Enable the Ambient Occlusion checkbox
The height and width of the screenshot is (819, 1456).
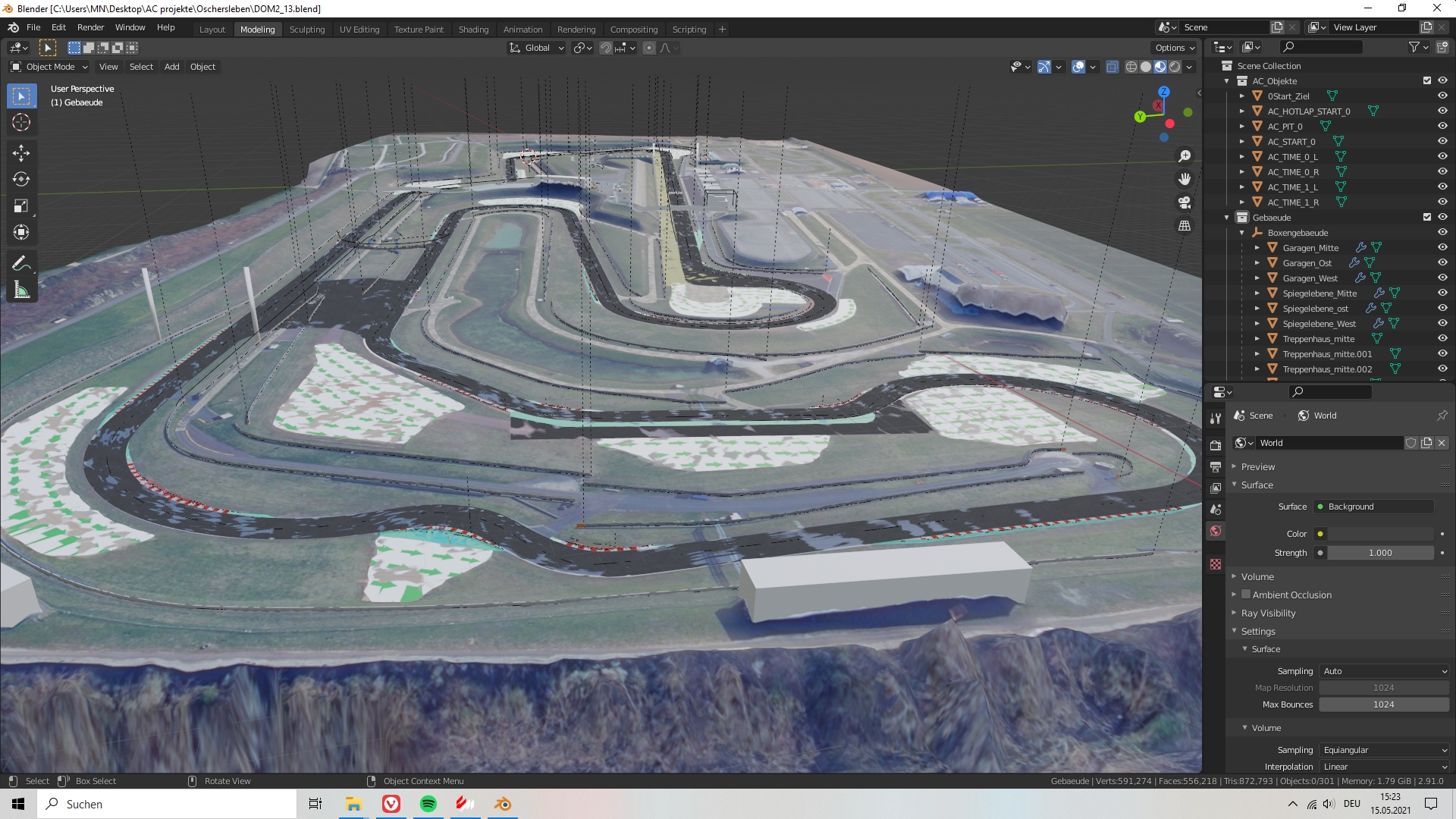click(x=1246, y=595)
